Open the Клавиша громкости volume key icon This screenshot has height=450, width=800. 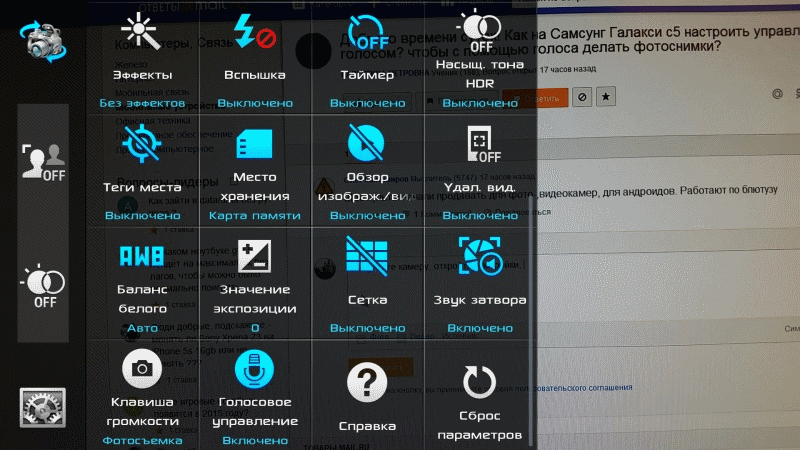(142, 368)
